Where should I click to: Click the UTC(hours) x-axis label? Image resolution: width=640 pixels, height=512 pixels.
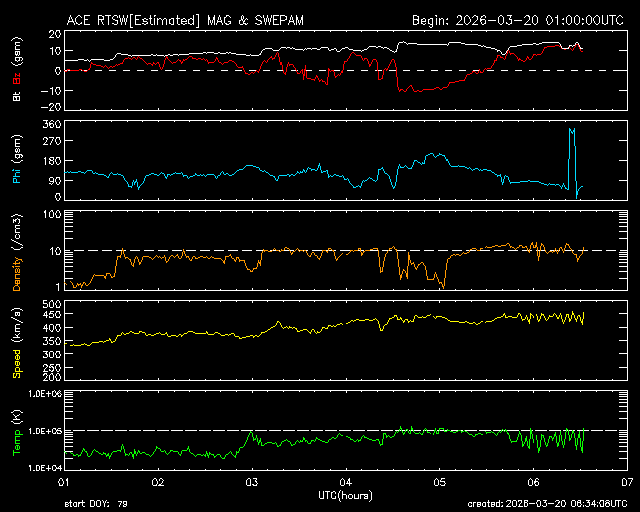pyautogui.click(x=345, y=495)
